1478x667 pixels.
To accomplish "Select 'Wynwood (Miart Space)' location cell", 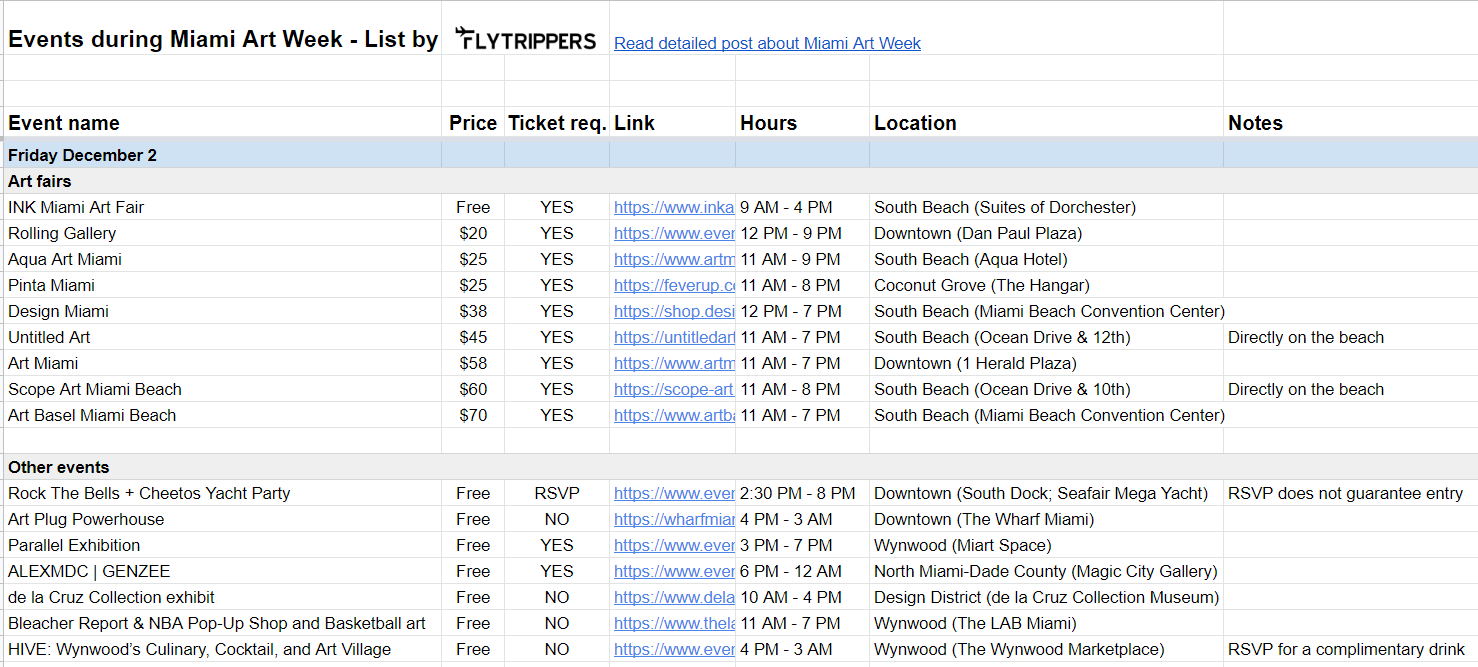I will 1046,545.
